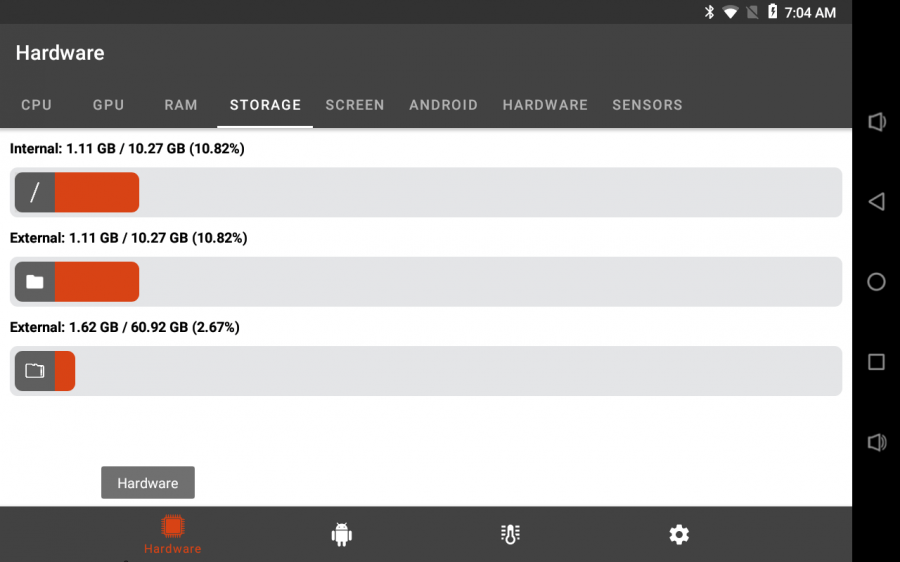
Task: Tap the volume up speaker icon
Action: pyautogui.click(x=876, y=442)
